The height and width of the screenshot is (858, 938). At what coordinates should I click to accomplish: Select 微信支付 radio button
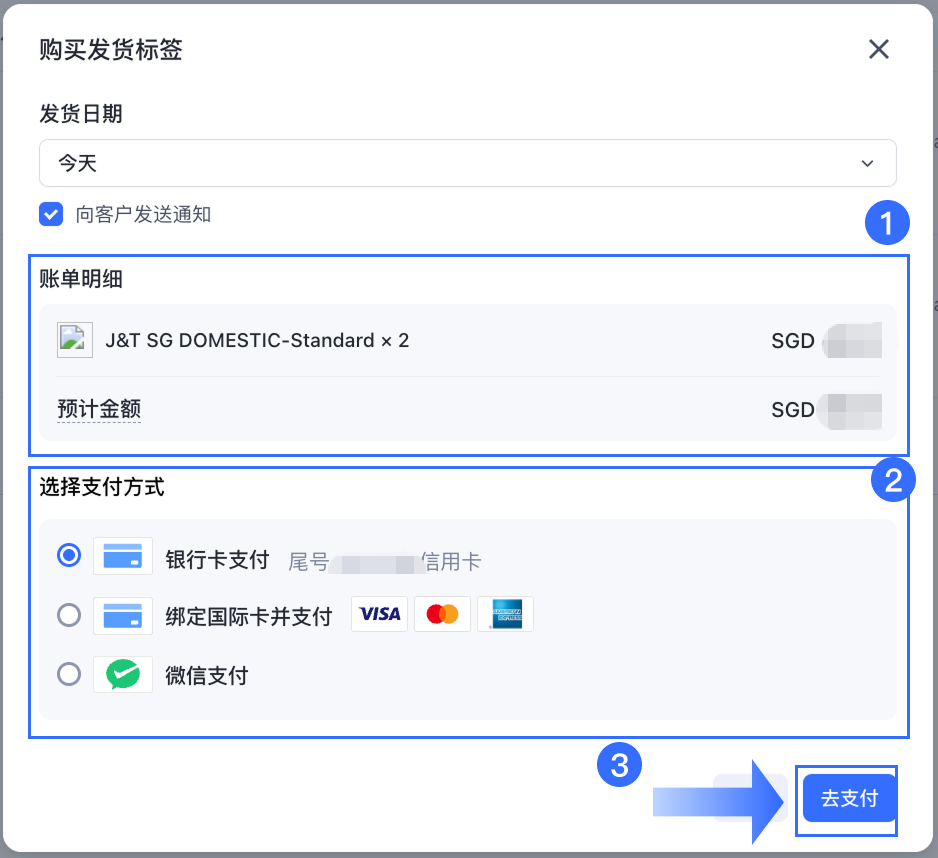[x=69, y=674]
